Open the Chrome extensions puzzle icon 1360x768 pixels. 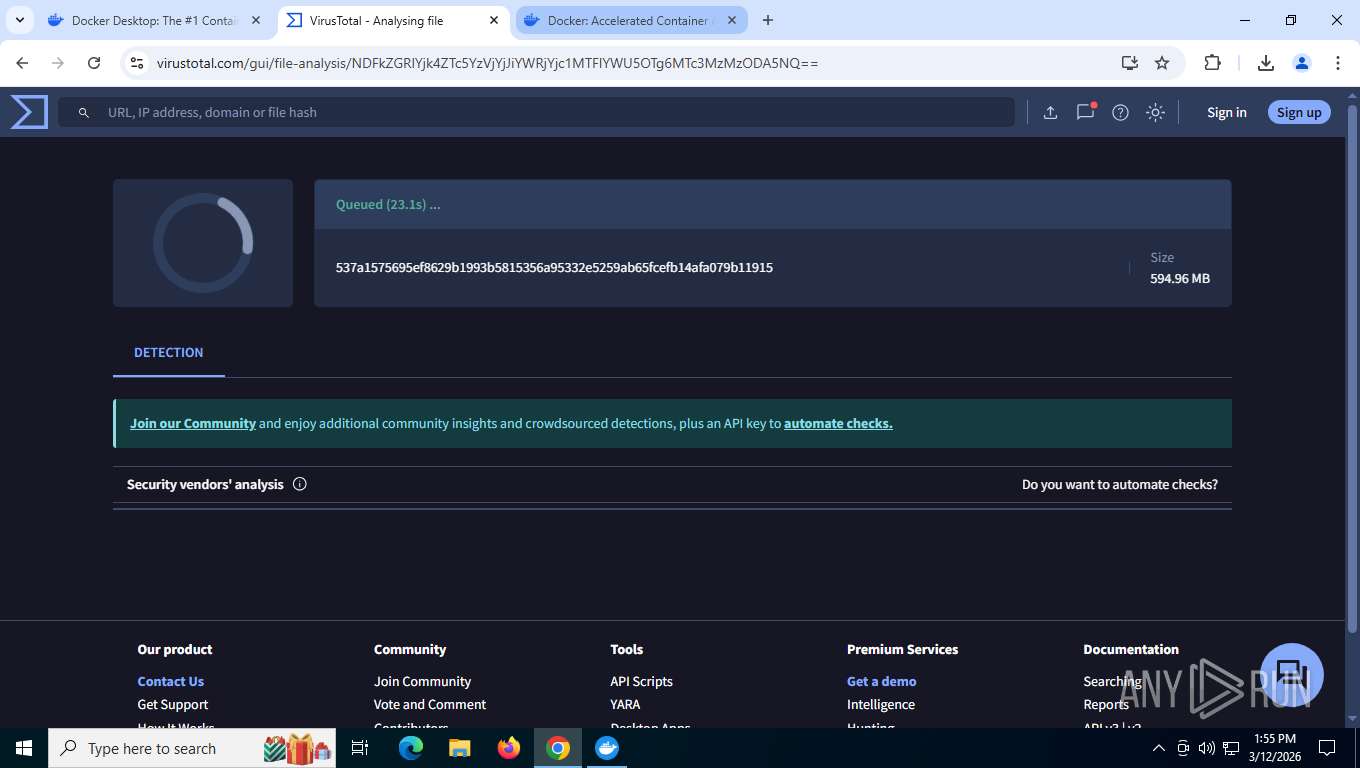point(1212,63)
